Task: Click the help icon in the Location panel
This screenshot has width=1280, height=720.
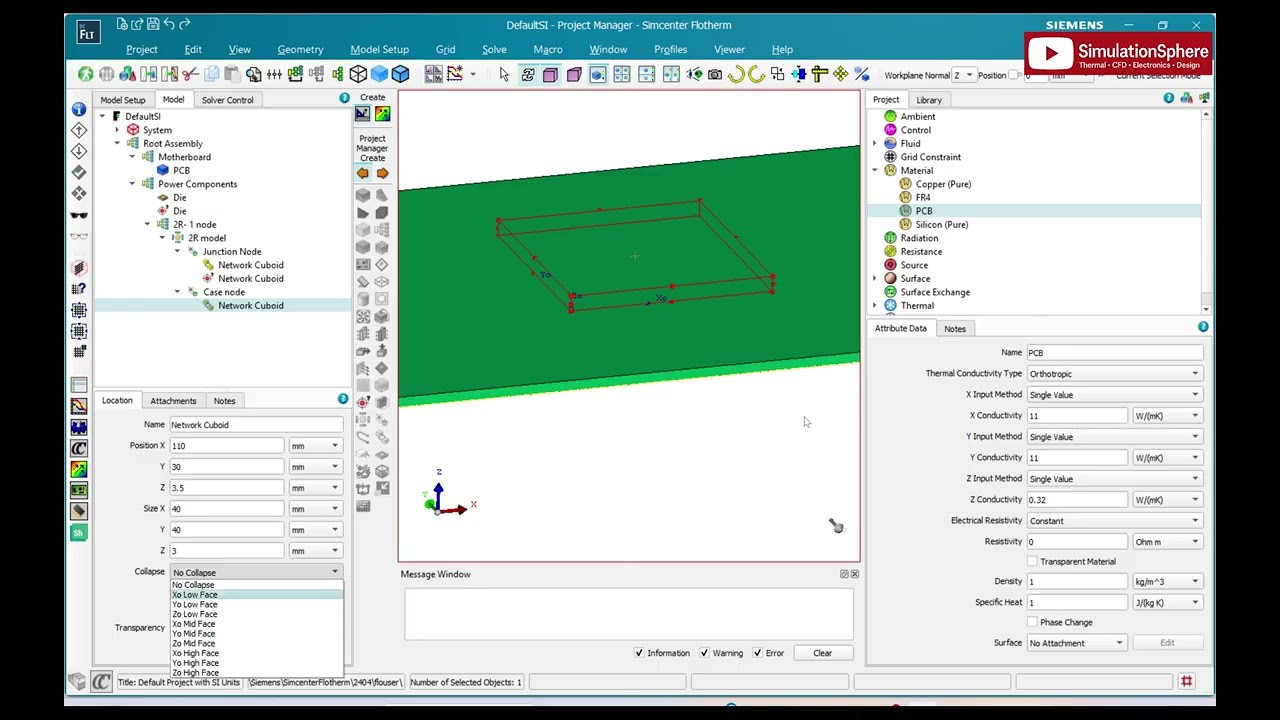Action: (x=343, y=400)
